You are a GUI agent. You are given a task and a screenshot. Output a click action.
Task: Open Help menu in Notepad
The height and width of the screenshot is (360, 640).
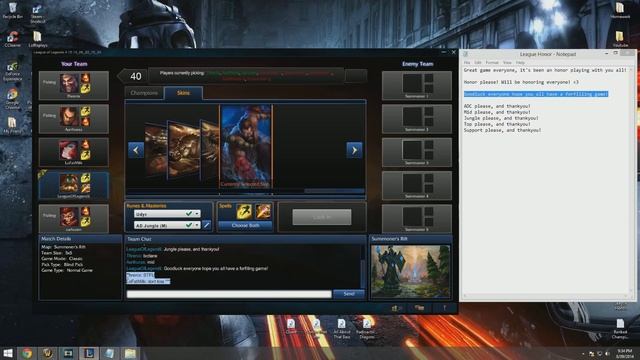point(520,62)
